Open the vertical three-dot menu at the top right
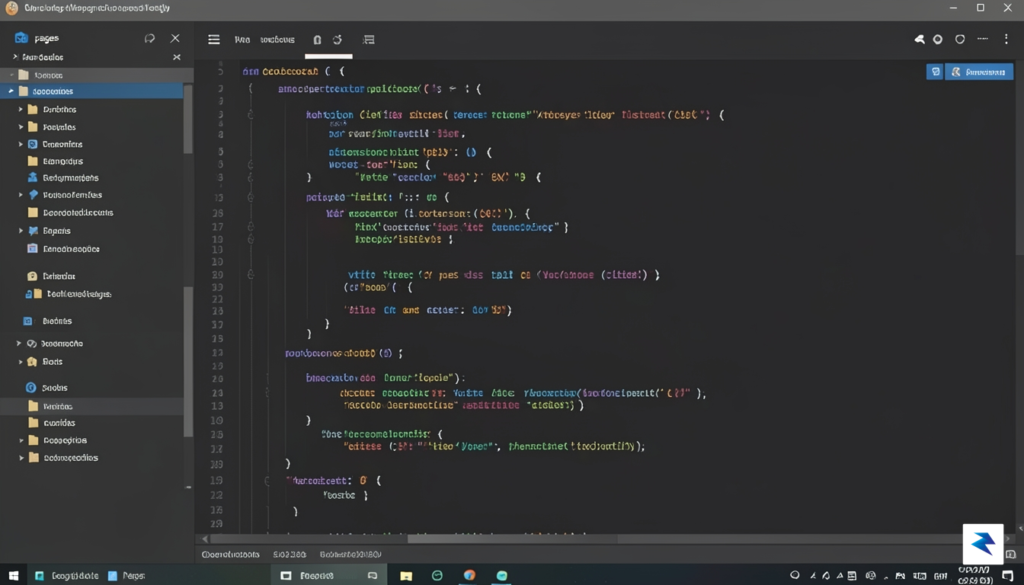The height and width of the screenshot is (585, 1024). [x=1006, y=39]
